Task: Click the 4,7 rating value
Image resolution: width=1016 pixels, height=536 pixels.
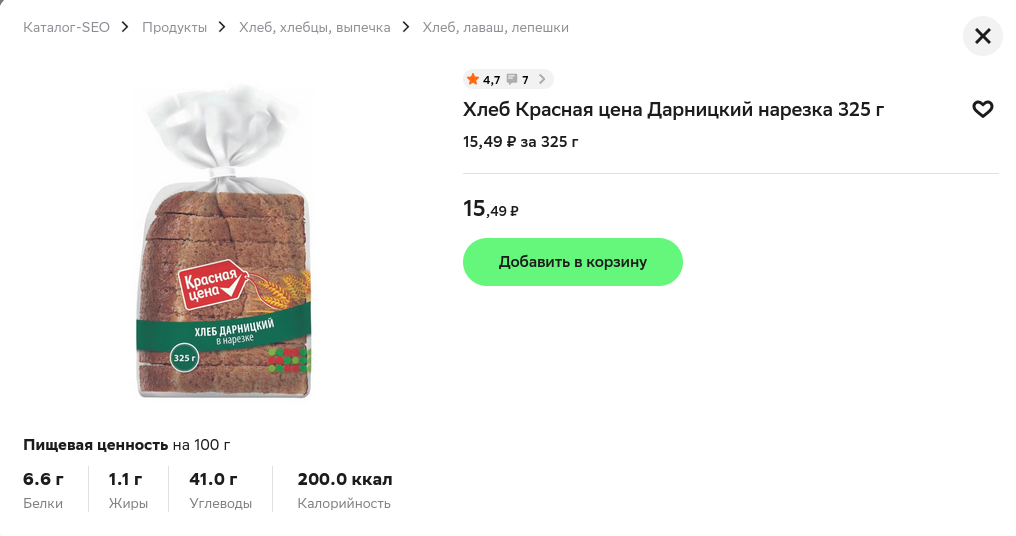Action: pyautogui.click(x=491, y=80)
